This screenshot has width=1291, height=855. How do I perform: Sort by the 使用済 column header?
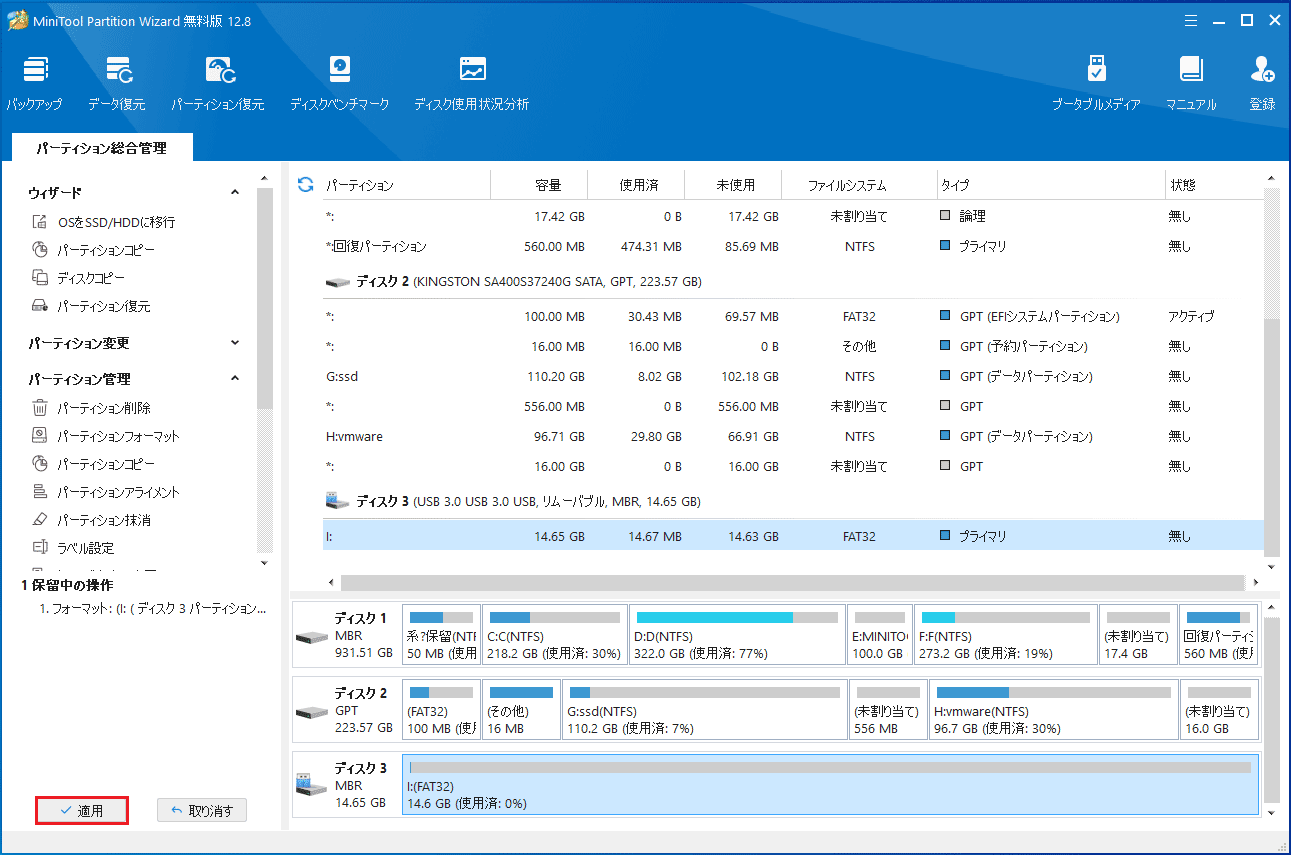click(637, 185)
